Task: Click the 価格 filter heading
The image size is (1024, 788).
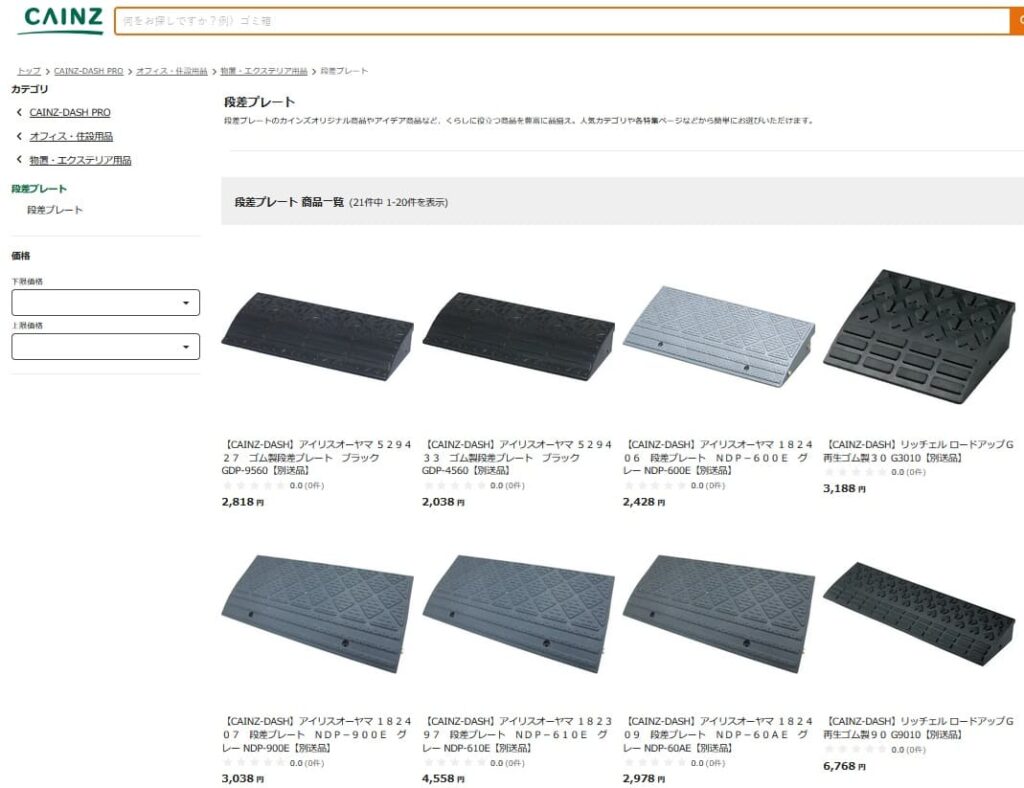Action: click(20, 255)
